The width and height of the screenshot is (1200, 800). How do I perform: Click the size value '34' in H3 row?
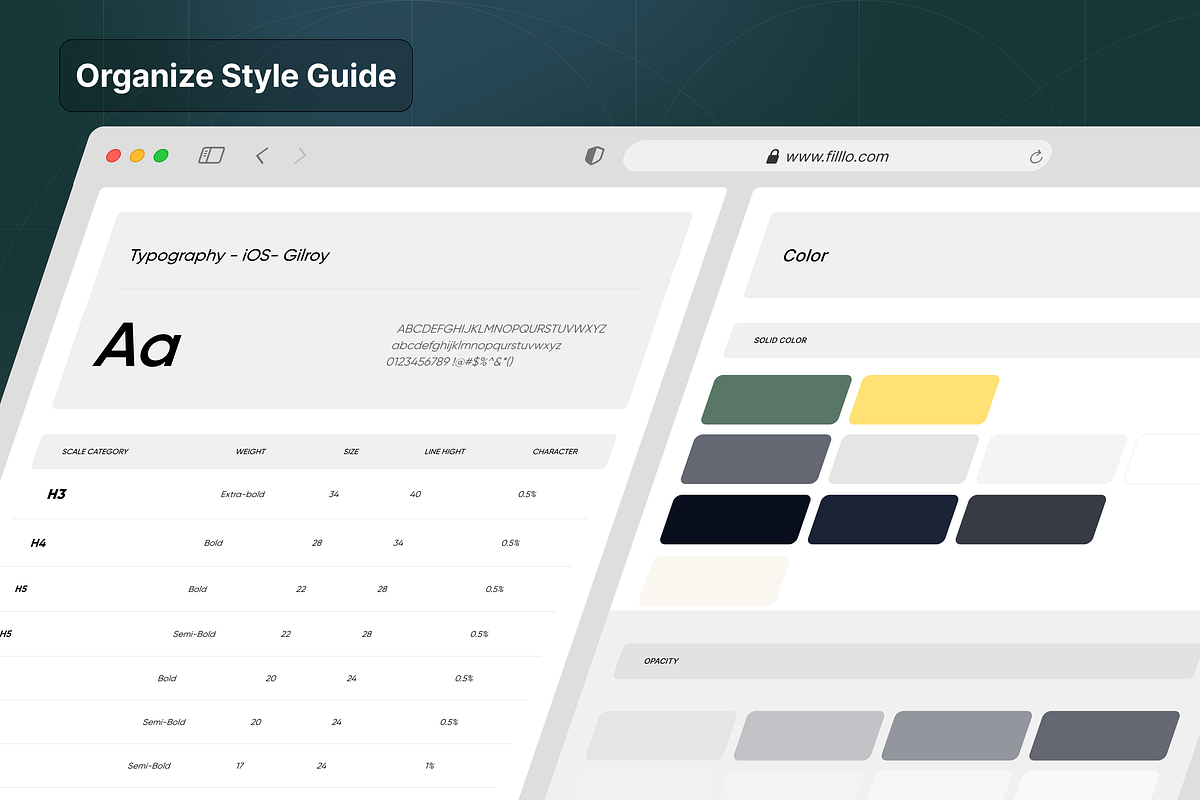(334, 494)
